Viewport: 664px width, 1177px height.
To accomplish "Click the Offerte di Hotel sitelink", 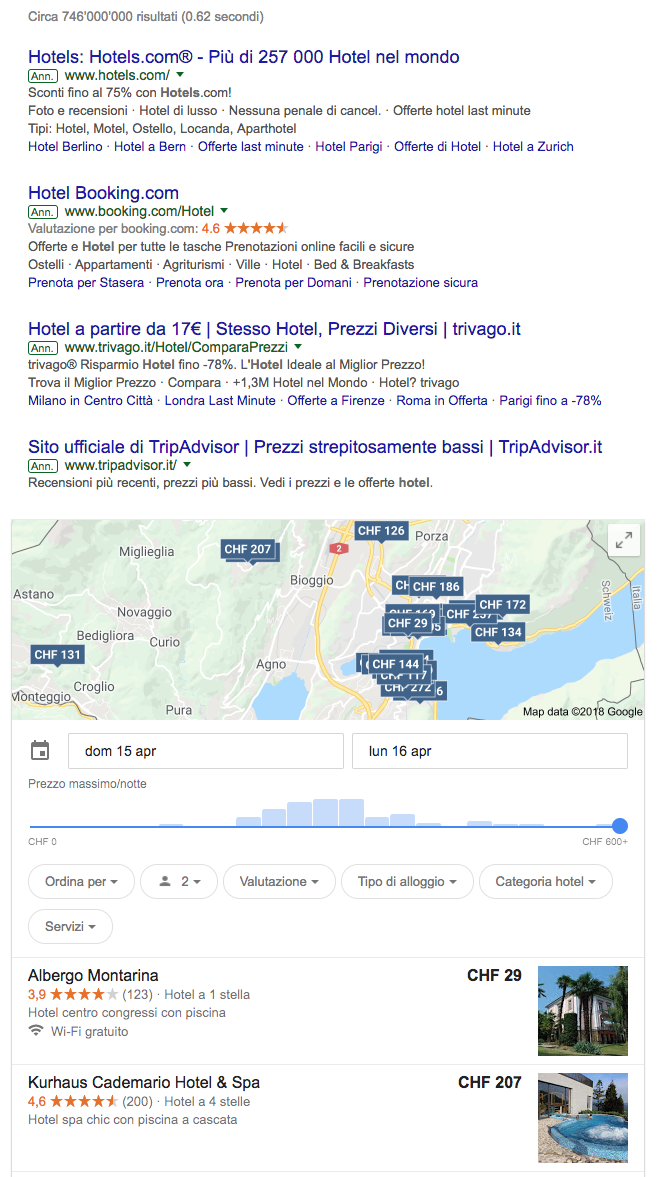I will [x=438, y=146].
